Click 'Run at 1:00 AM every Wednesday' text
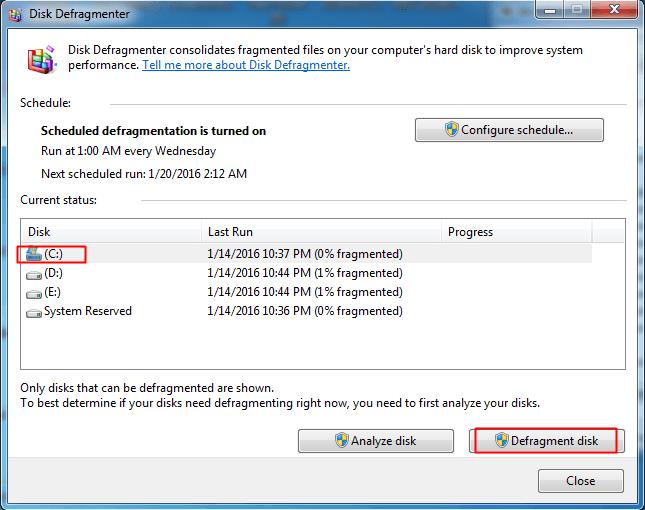 tap(128, 151)
